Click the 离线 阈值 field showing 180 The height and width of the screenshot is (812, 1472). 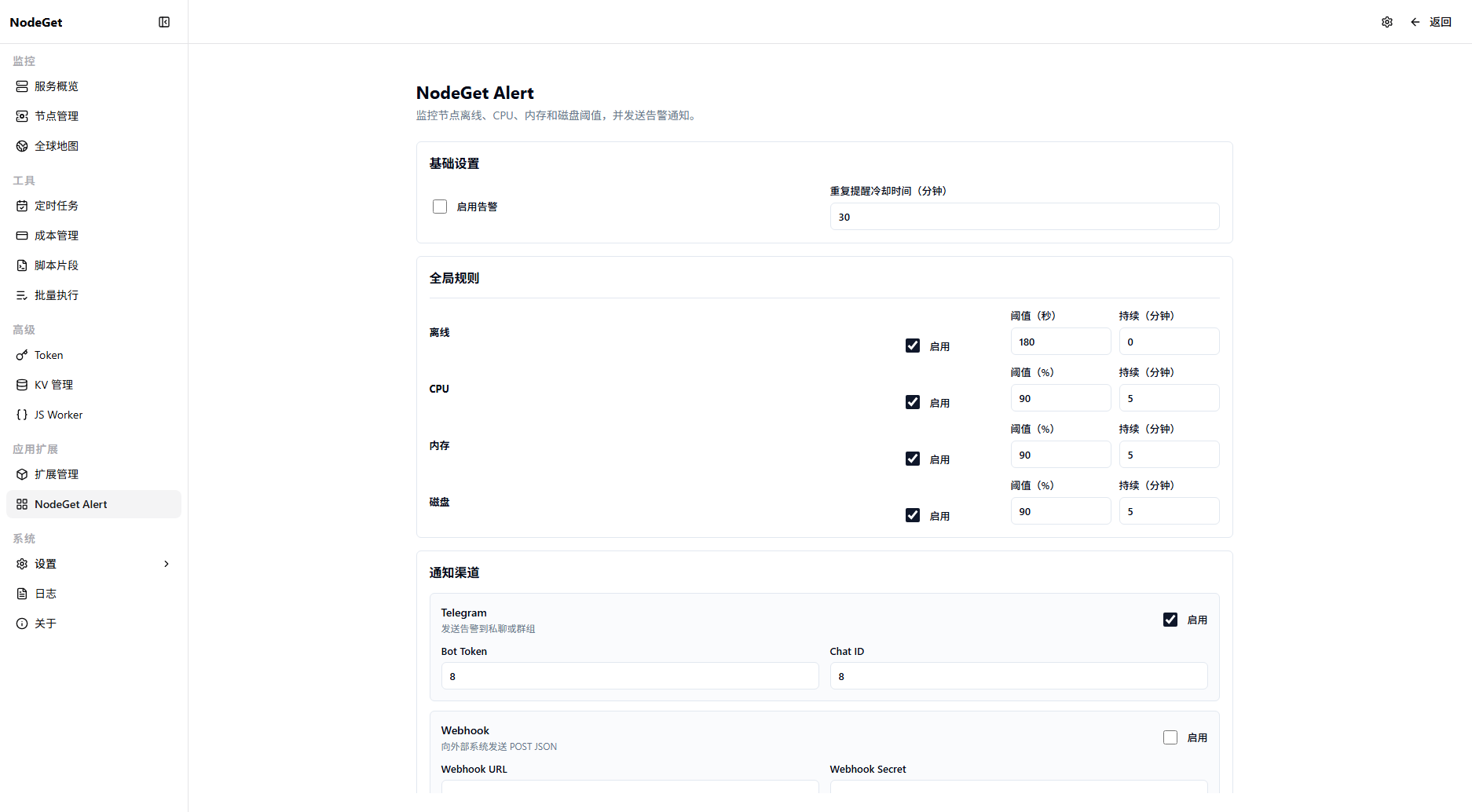click(1060, 342)
